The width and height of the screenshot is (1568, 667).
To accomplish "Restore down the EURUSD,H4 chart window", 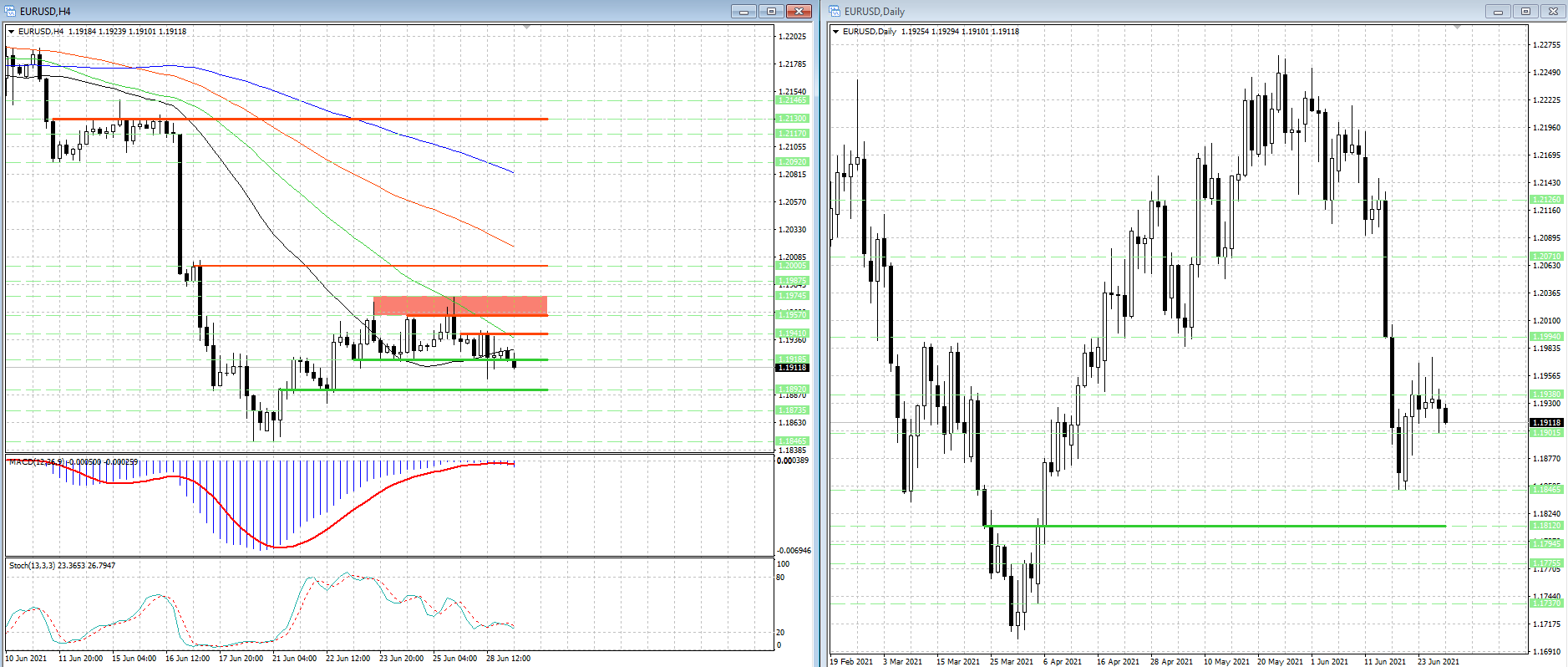I will click(771, 11).
